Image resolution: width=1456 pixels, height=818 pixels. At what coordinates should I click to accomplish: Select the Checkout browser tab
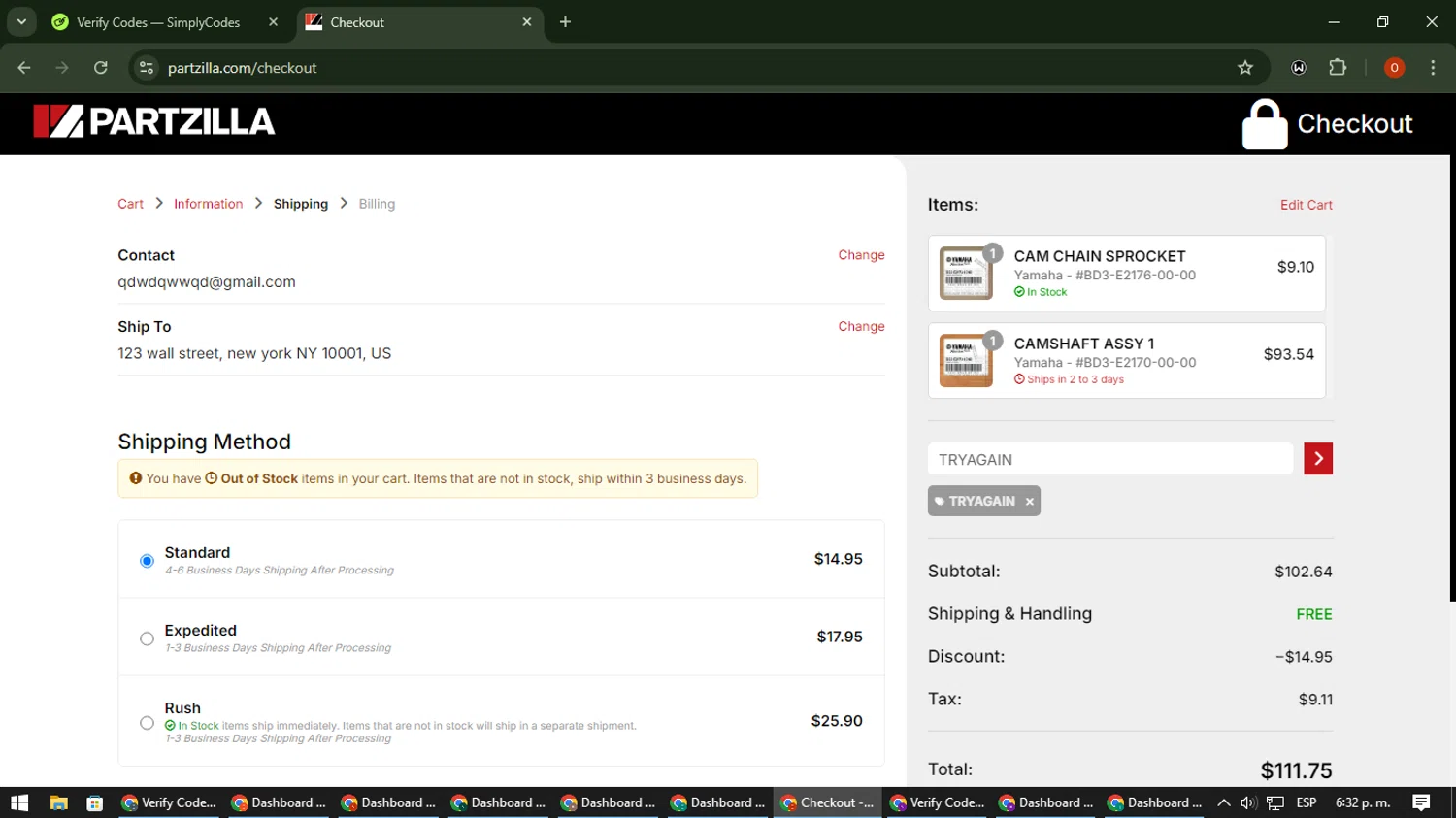tap(419, 22)
